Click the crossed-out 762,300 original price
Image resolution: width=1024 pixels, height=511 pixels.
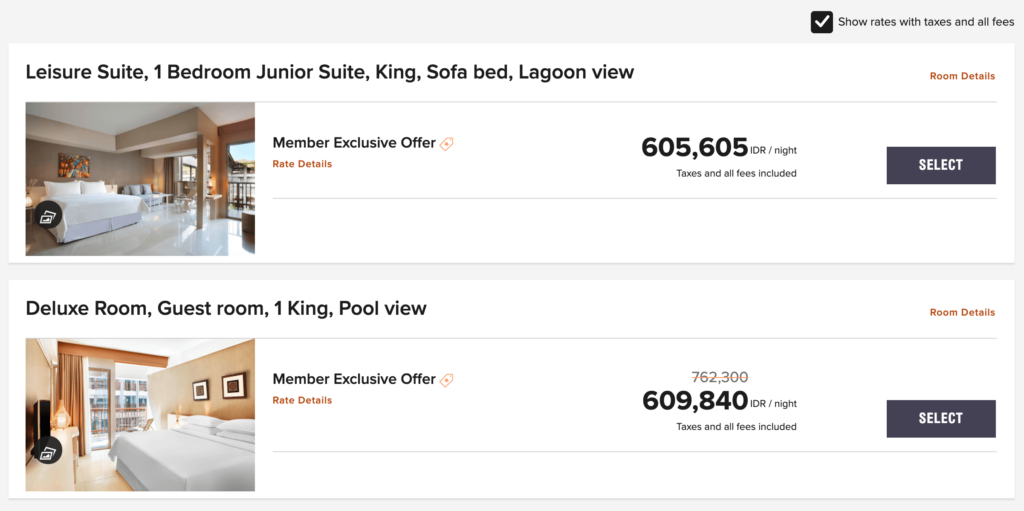(720, 377)
